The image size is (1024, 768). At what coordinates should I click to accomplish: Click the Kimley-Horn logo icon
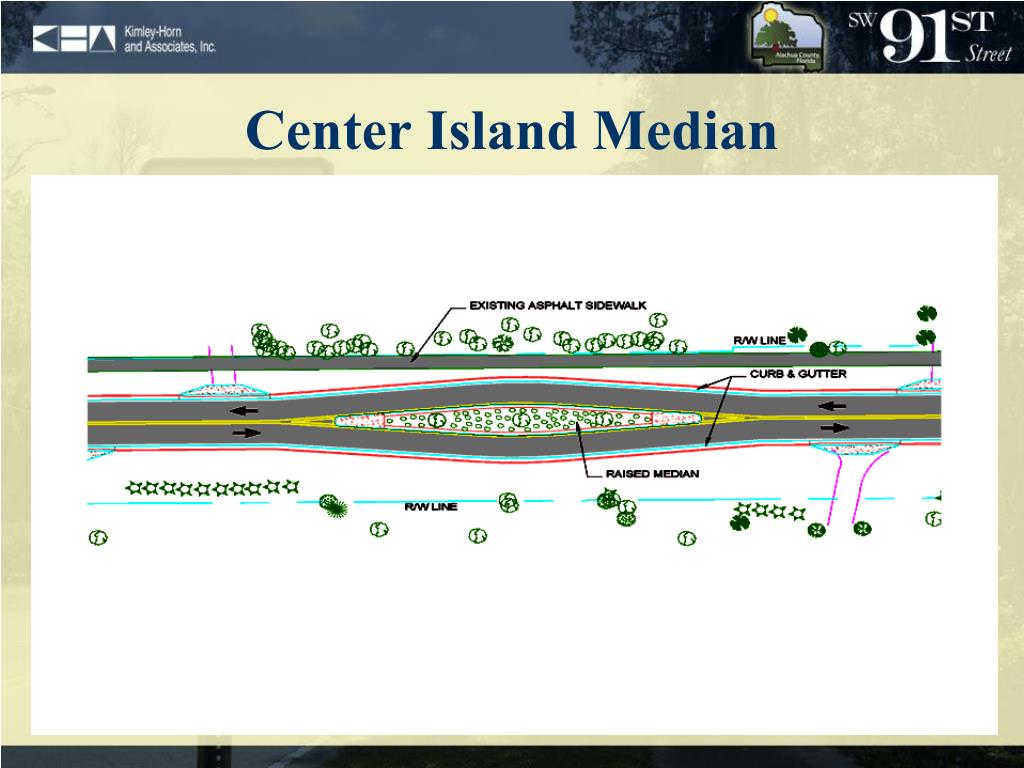pyautogui.click(x=74, y=39)
